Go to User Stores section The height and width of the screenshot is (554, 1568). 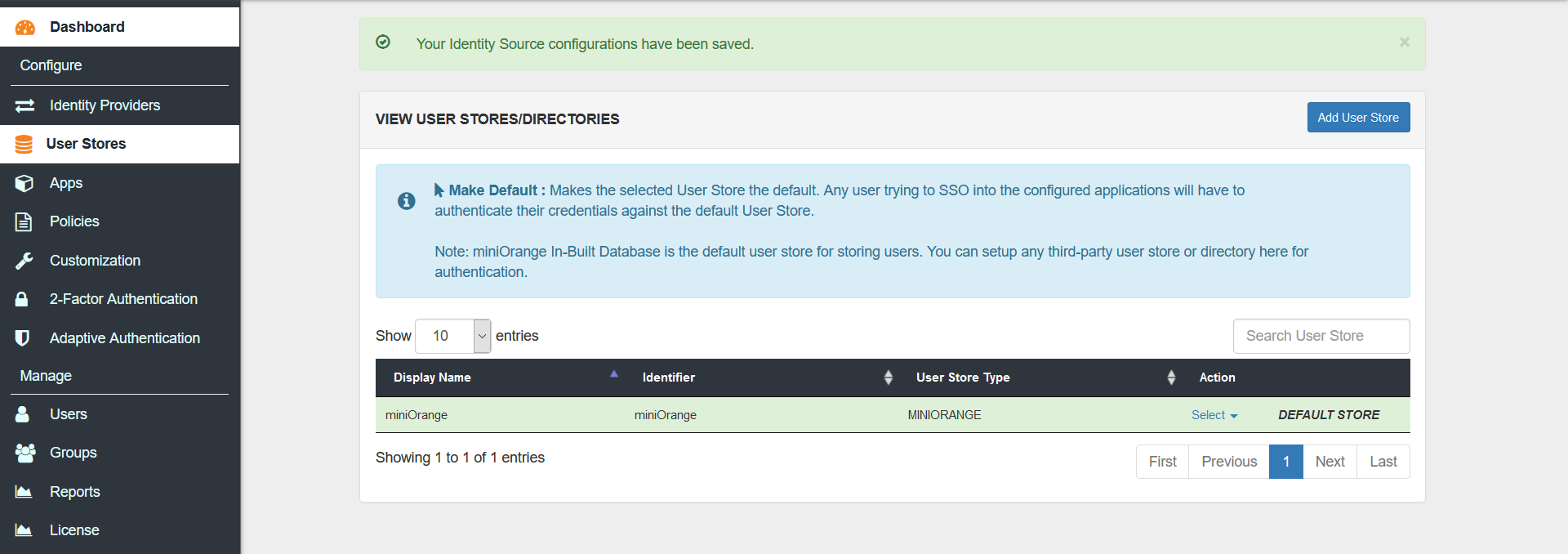pos(120,144)
